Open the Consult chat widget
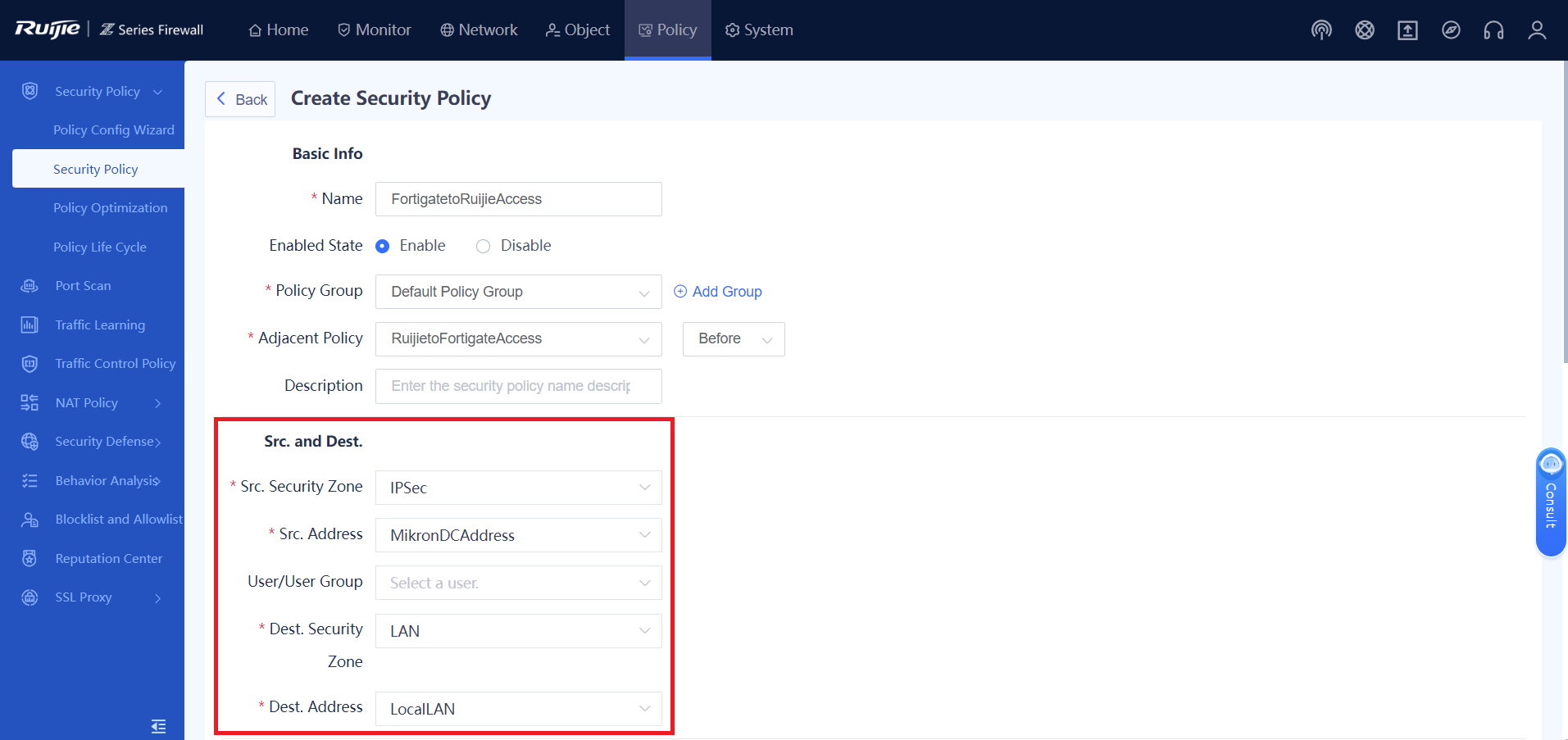 click(1551, 502)
